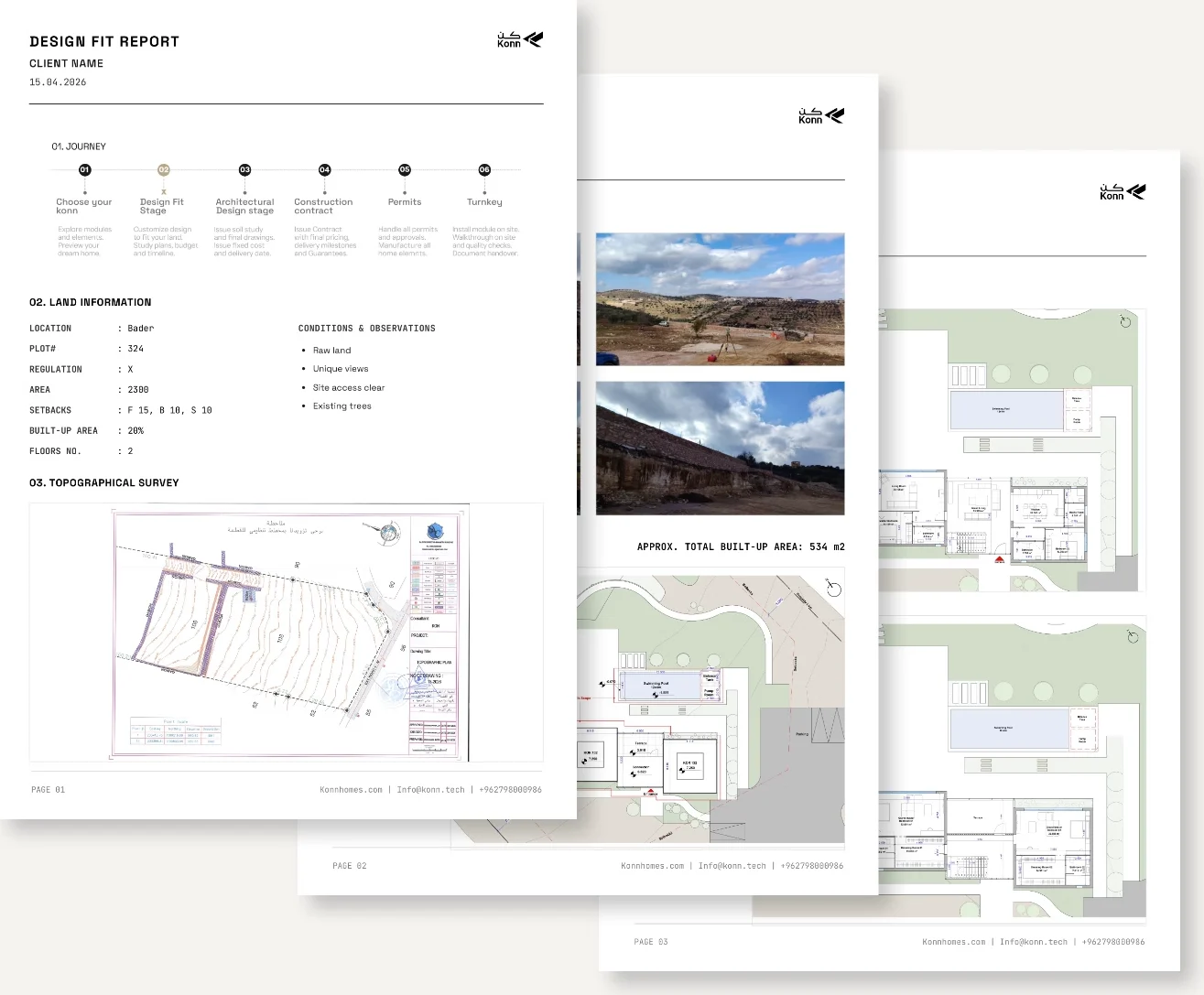Click the "Choose your konn" step label
This screenshot has width=1204, height=995.
(x=84, y=206)
